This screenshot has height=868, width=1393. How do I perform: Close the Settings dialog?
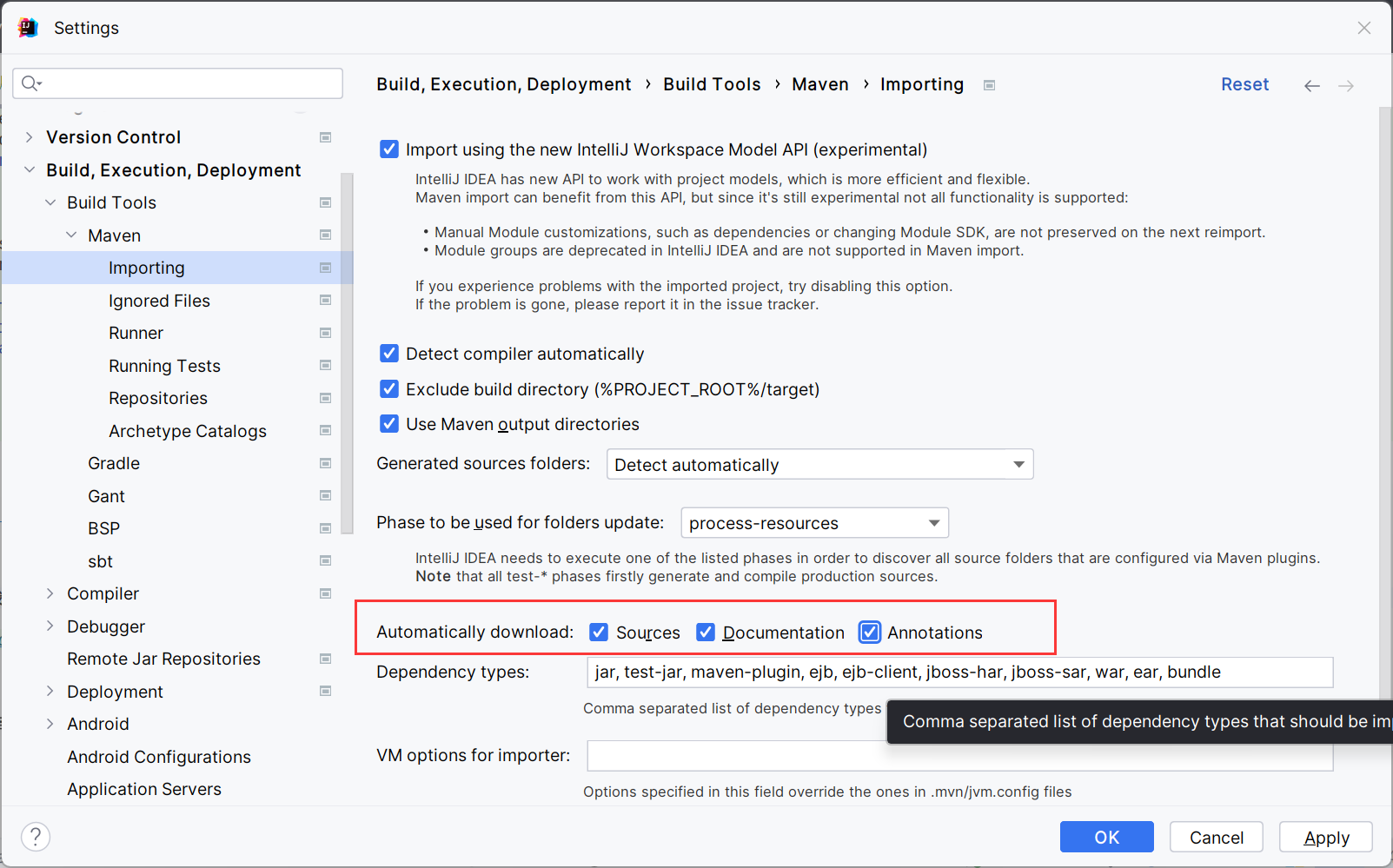(x=1364, y=28)
